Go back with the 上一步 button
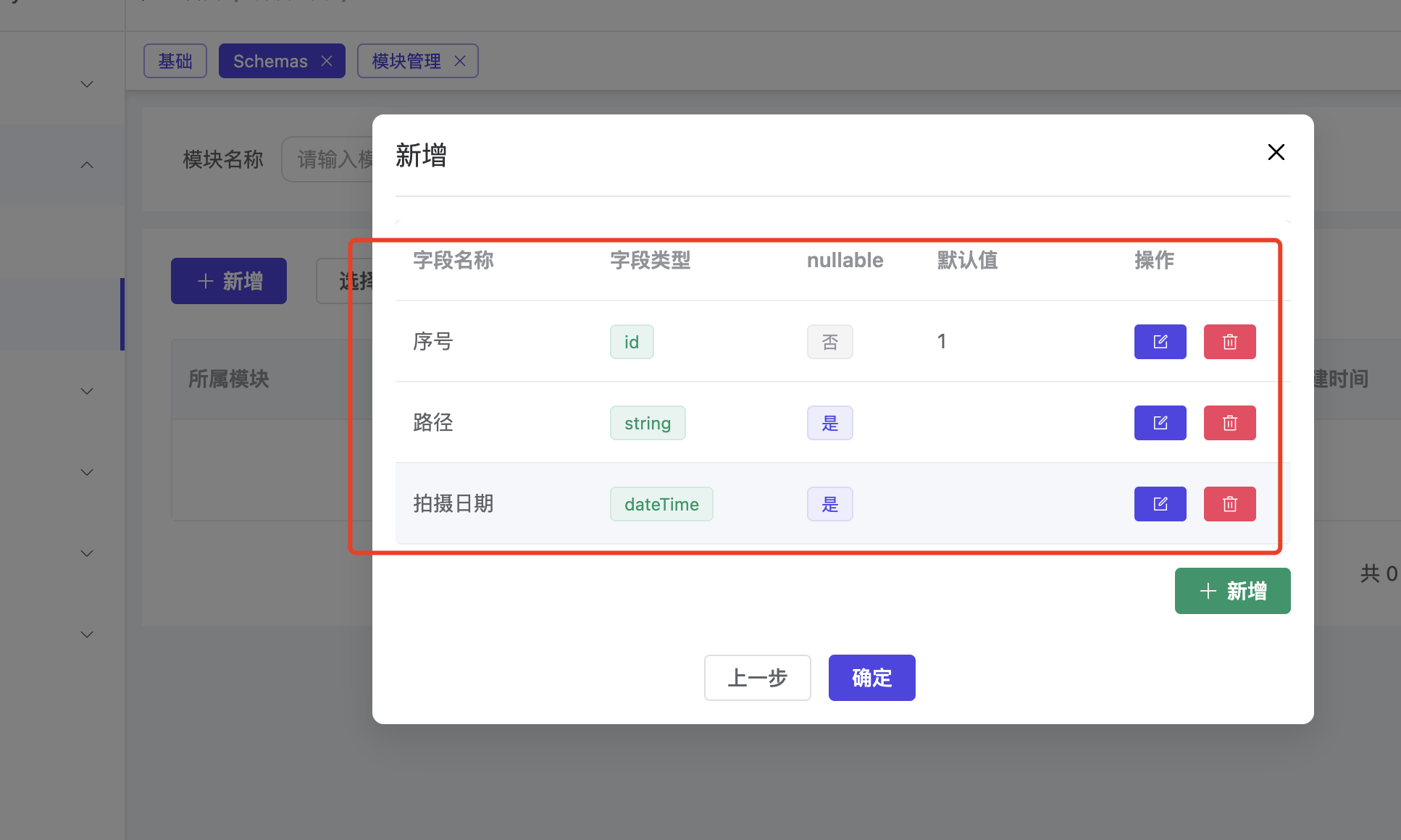This screenshot has height=840, width=1401. click(757, 678)
